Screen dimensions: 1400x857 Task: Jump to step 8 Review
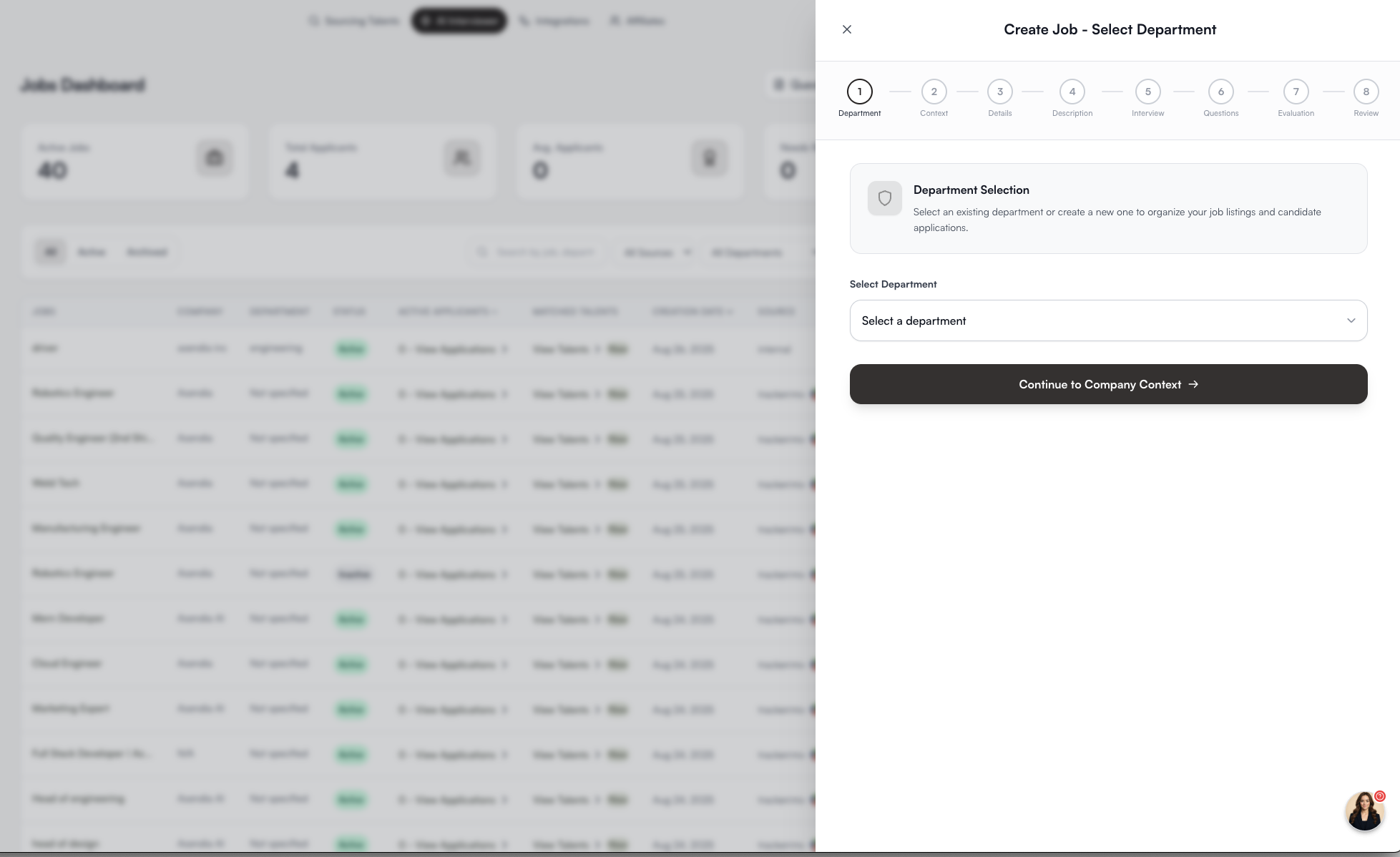[x=1366, y=92]
